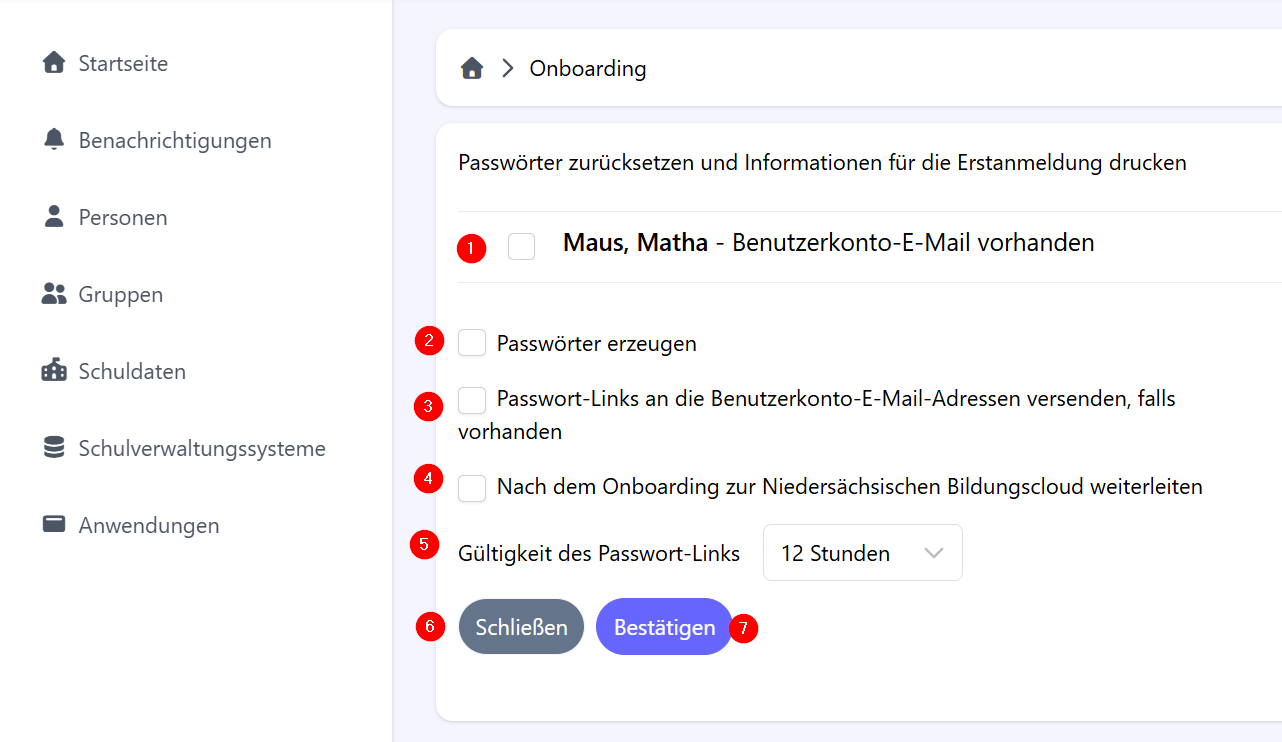Enable the Passwörter erzeugen checkbox
Viewport: 1282px width, 742px height.
click(472, 343)
